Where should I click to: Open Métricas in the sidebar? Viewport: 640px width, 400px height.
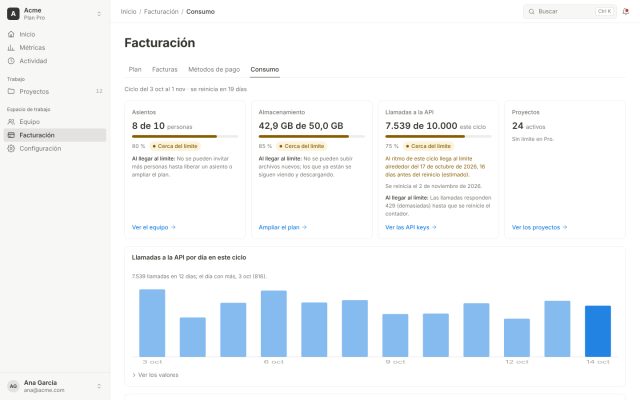pyautogui.click(x=55, y=48)
